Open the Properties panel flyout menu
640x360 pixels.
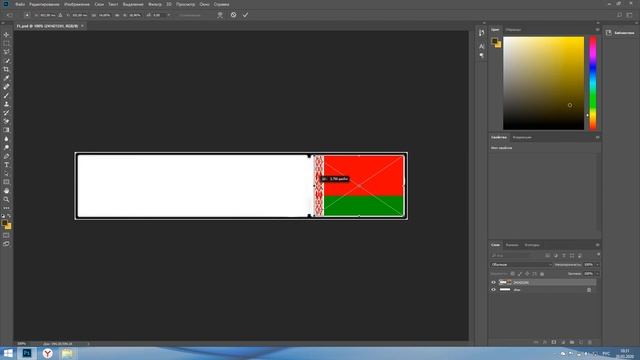click(598, 138)
